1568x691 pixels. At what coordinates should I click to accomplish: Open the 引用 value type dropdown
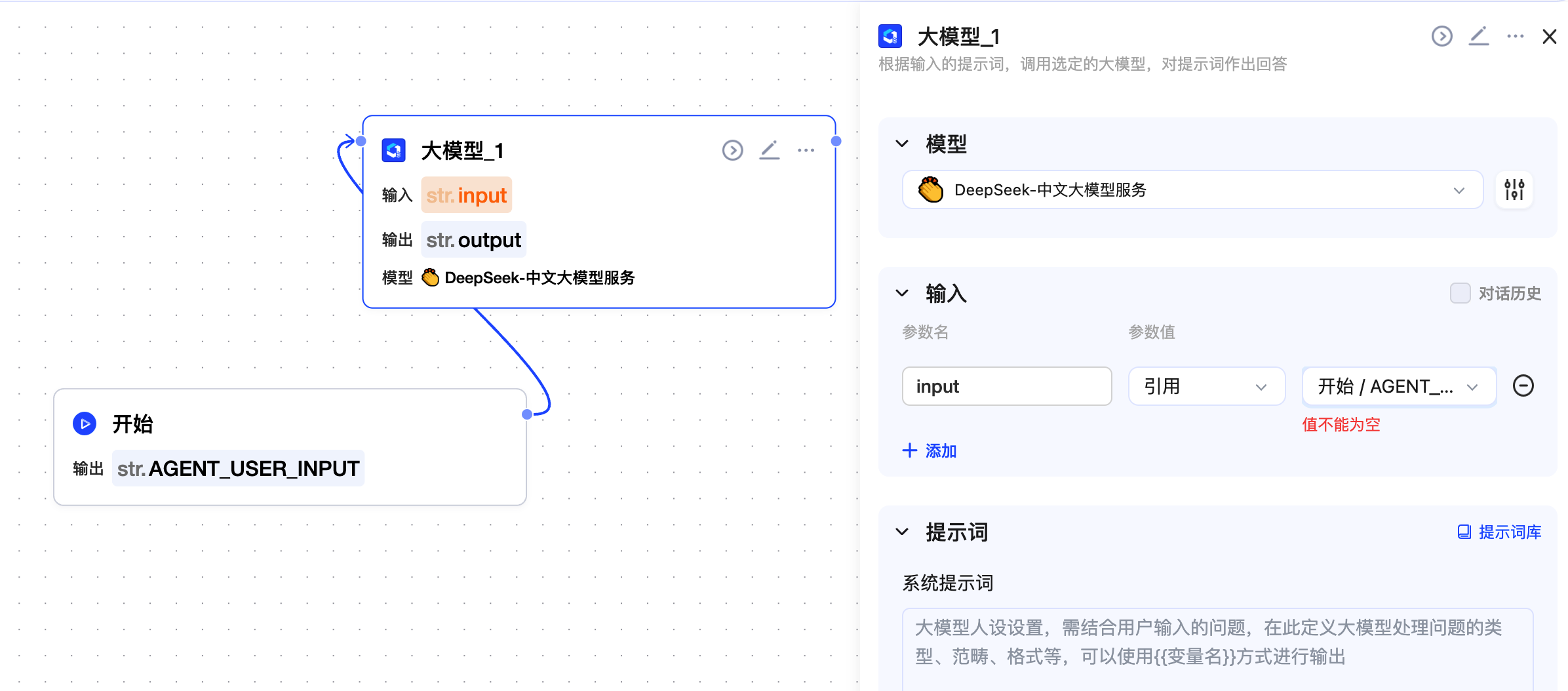click(x=1205, y=387)
